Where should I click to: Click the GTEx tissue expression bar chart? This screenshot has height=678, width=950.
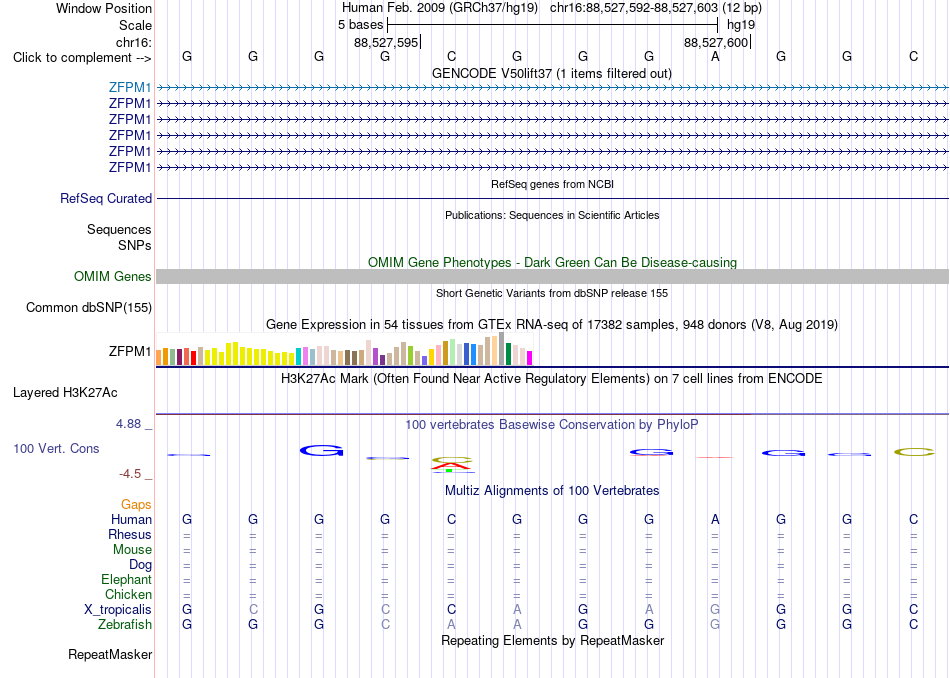344,349
